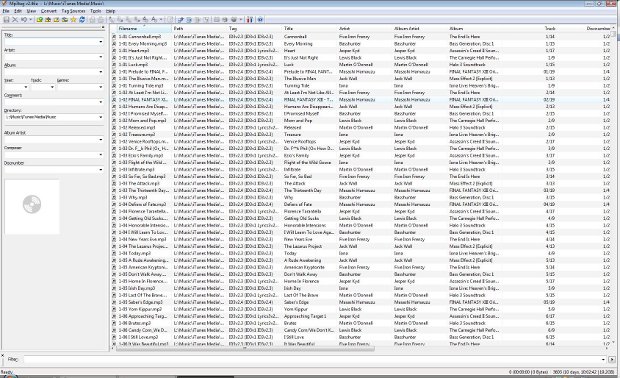Click the Filter text input field
Viewport: 620px width, 378px height.
[312, 359]
